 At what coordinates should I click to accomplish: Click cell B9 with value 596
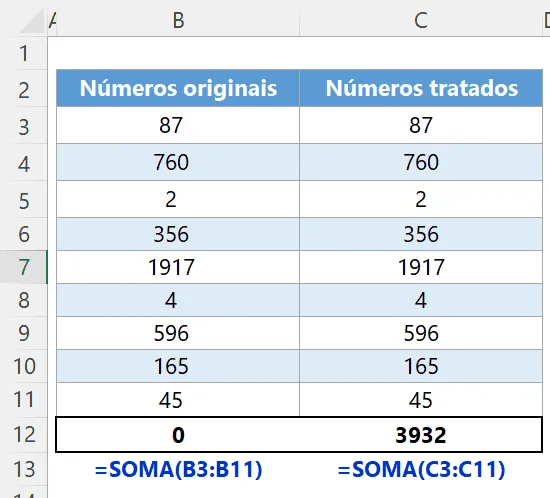(178, 333)
